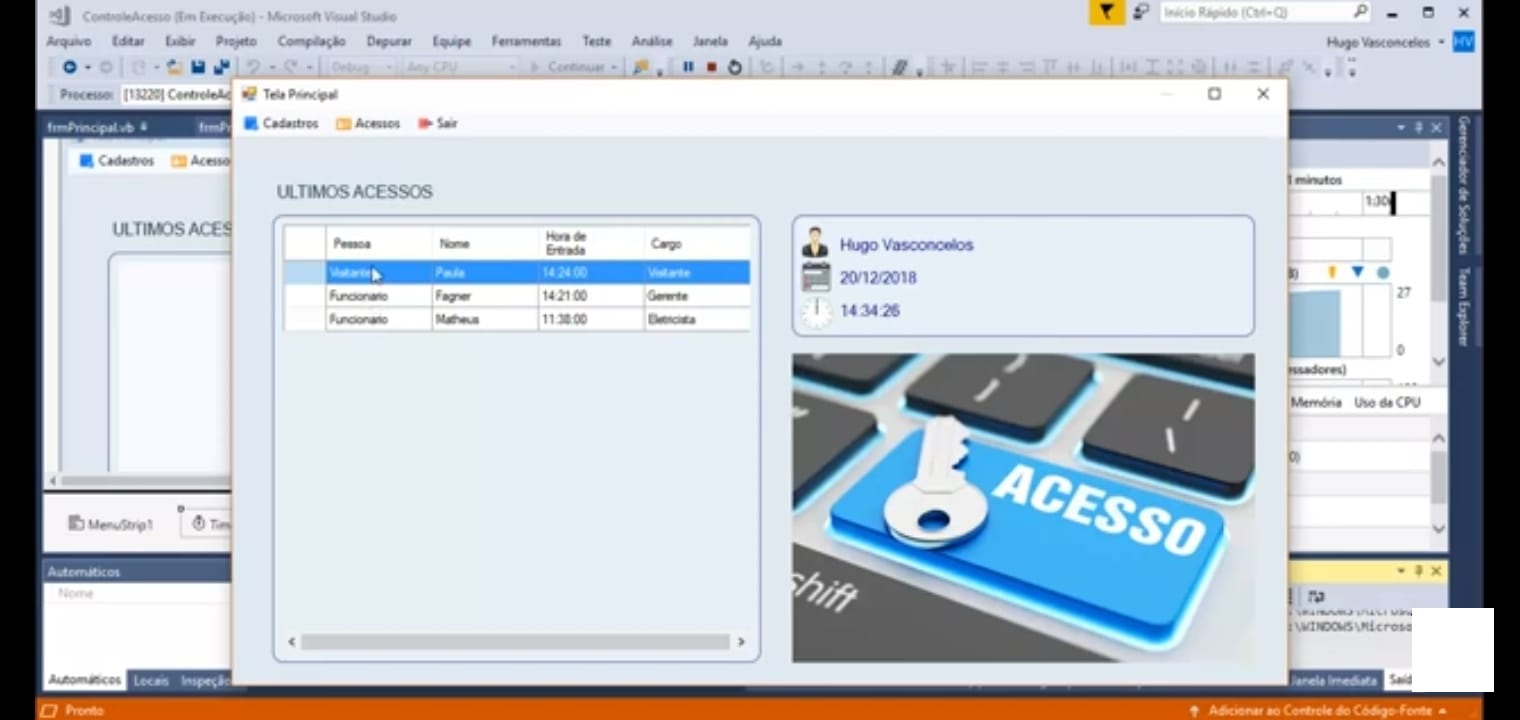Screen dimensions: 1520x720
Task: Click the Gerente cargo cell
Action: tap(697, 296)
